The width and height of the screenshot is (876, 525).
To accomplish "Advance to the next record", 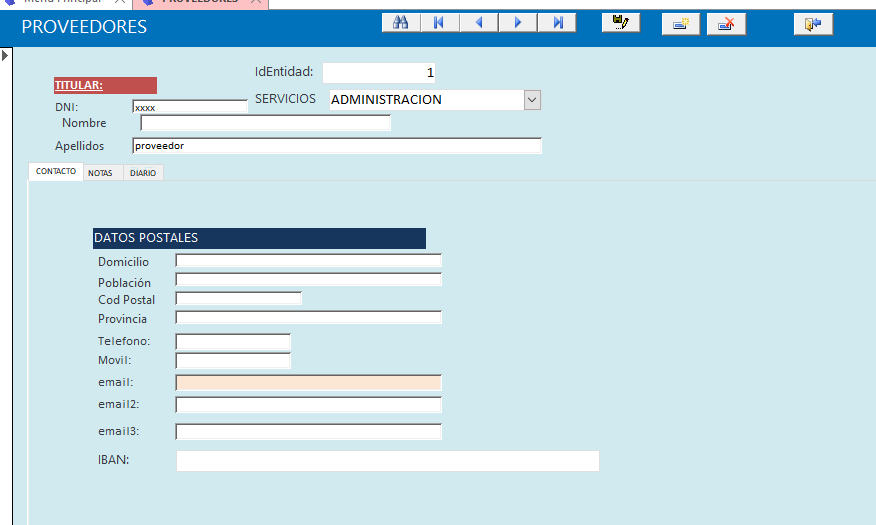I will click(517, 23).
